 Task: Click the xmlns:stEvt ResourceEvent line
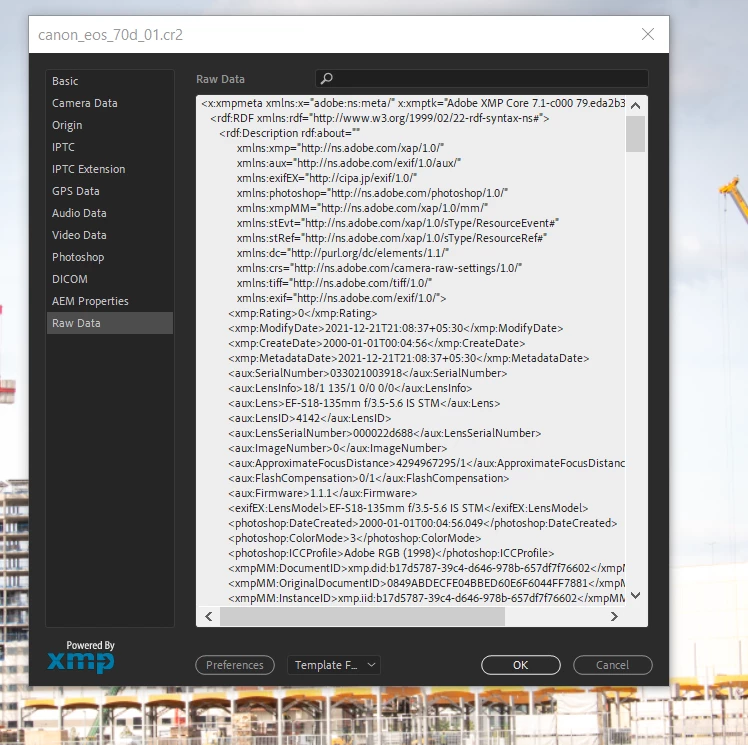[x=398, y=223]
